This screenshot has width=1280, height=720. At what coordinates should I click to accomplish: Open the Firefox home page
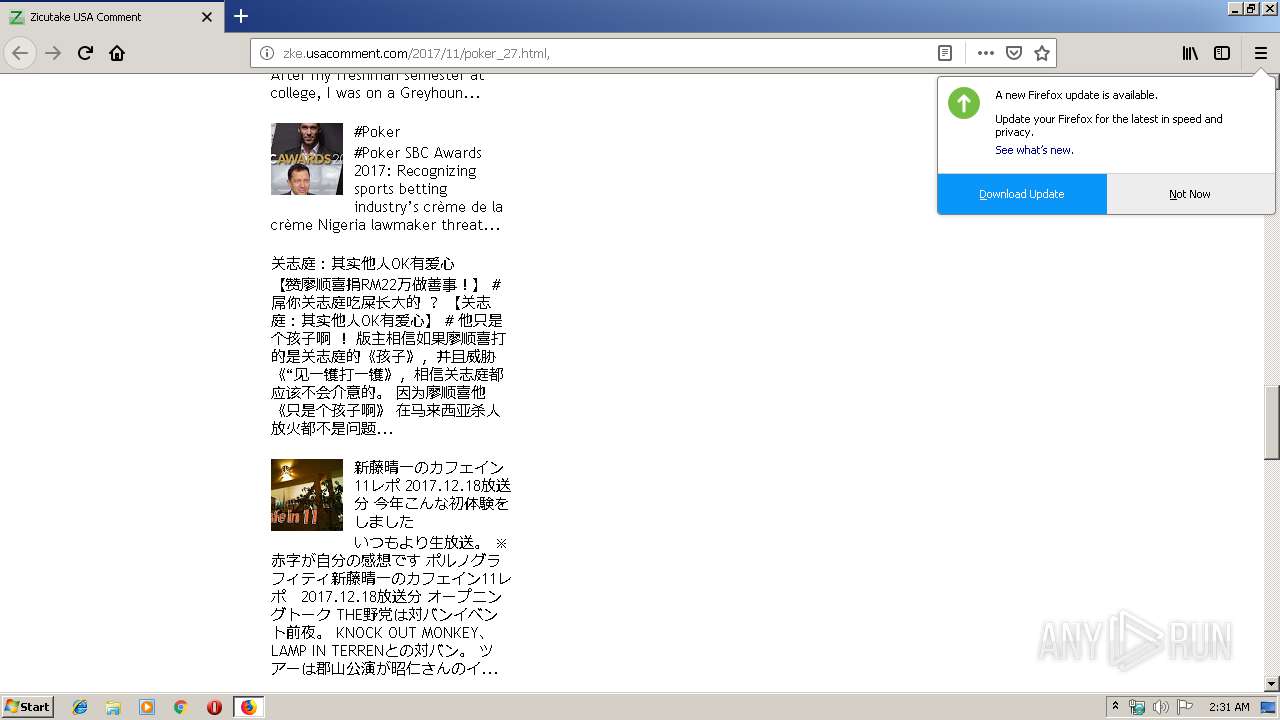click(x=117, y=53)
